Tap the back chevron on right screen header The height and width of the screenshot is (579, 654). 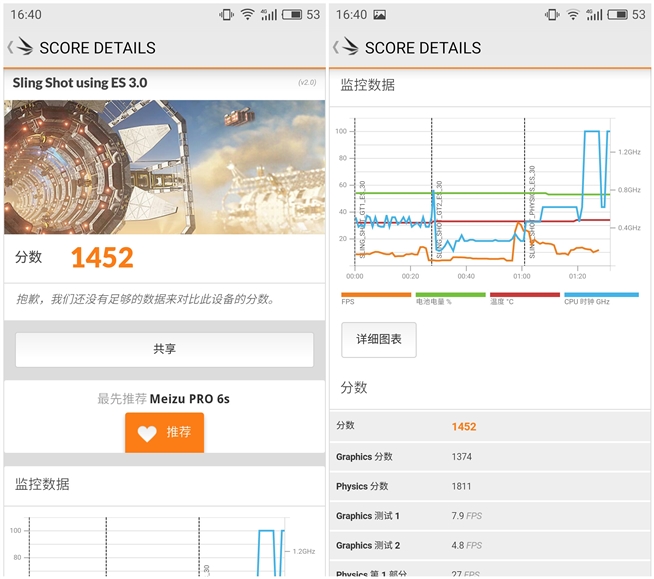point(335,47)
